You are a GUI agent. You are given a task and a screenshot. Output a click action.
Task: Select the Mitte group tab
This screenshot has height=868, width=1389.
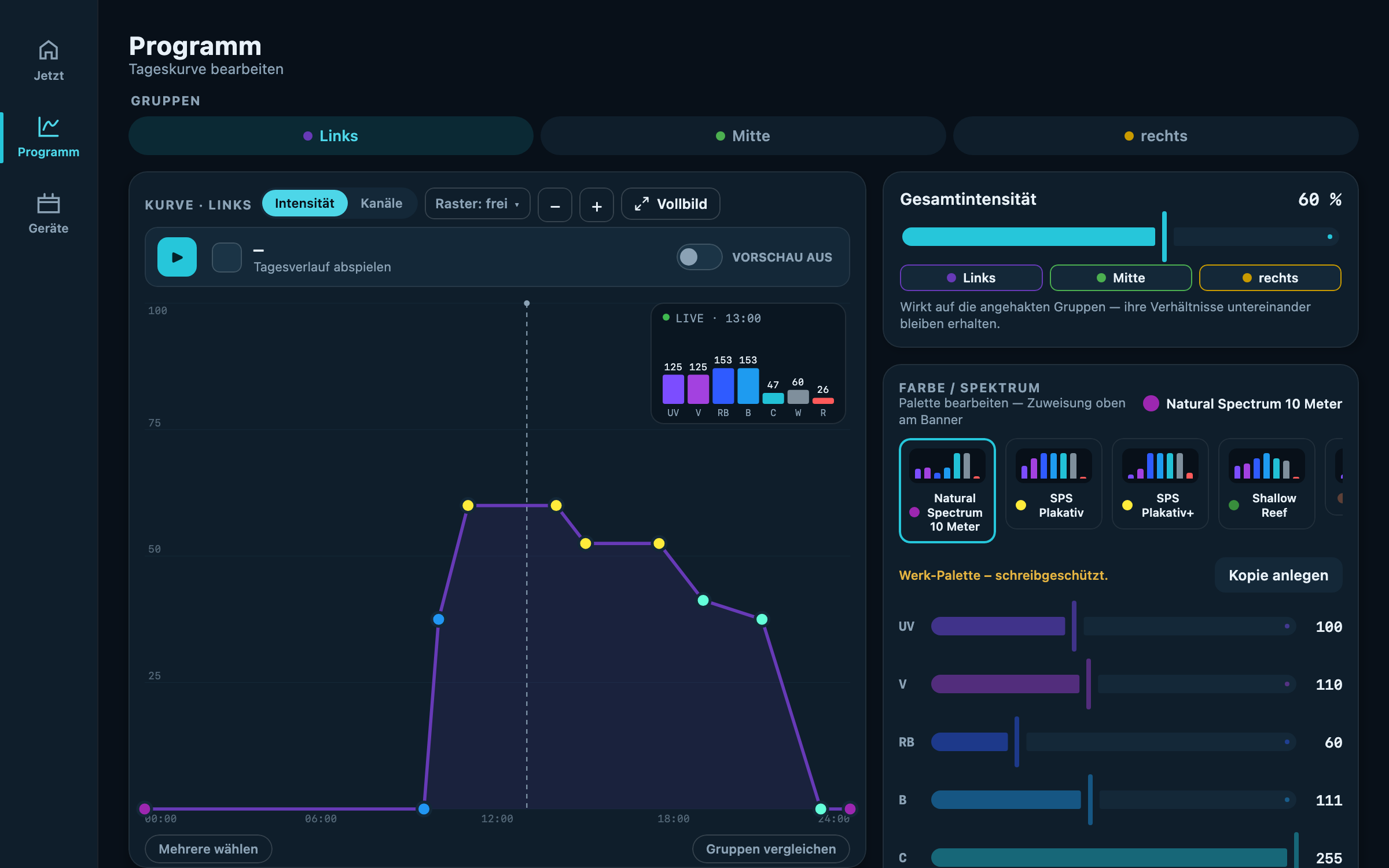click(x=743, y=136)
